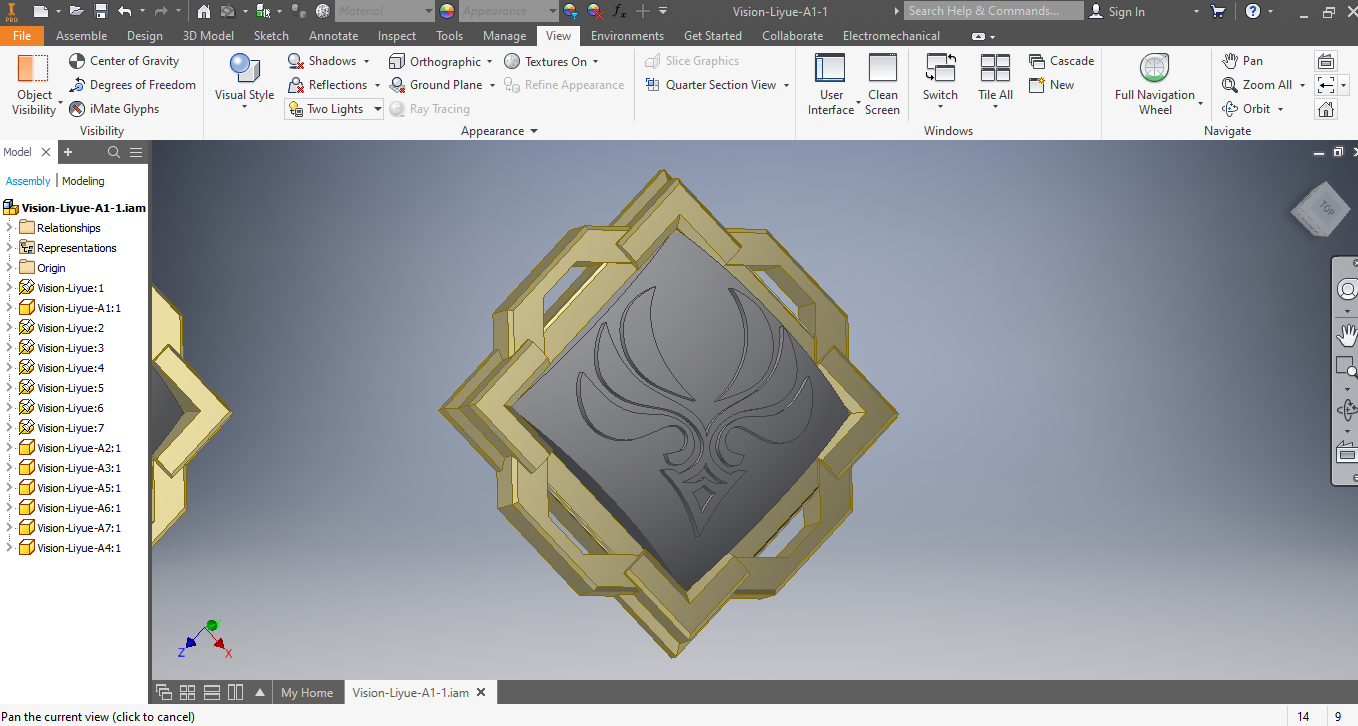Select Vision-Liyue-A1:1 in the model tree
Image resolution: width=1358 pixels, height=726 pixels.
tap(79, 308)
